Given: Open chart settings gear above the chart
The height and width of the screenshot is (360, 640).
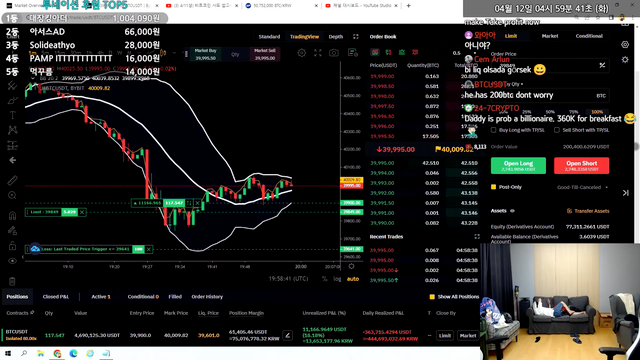Looking at the screenshot, I should pyautogui.click(x=302, y=53).
